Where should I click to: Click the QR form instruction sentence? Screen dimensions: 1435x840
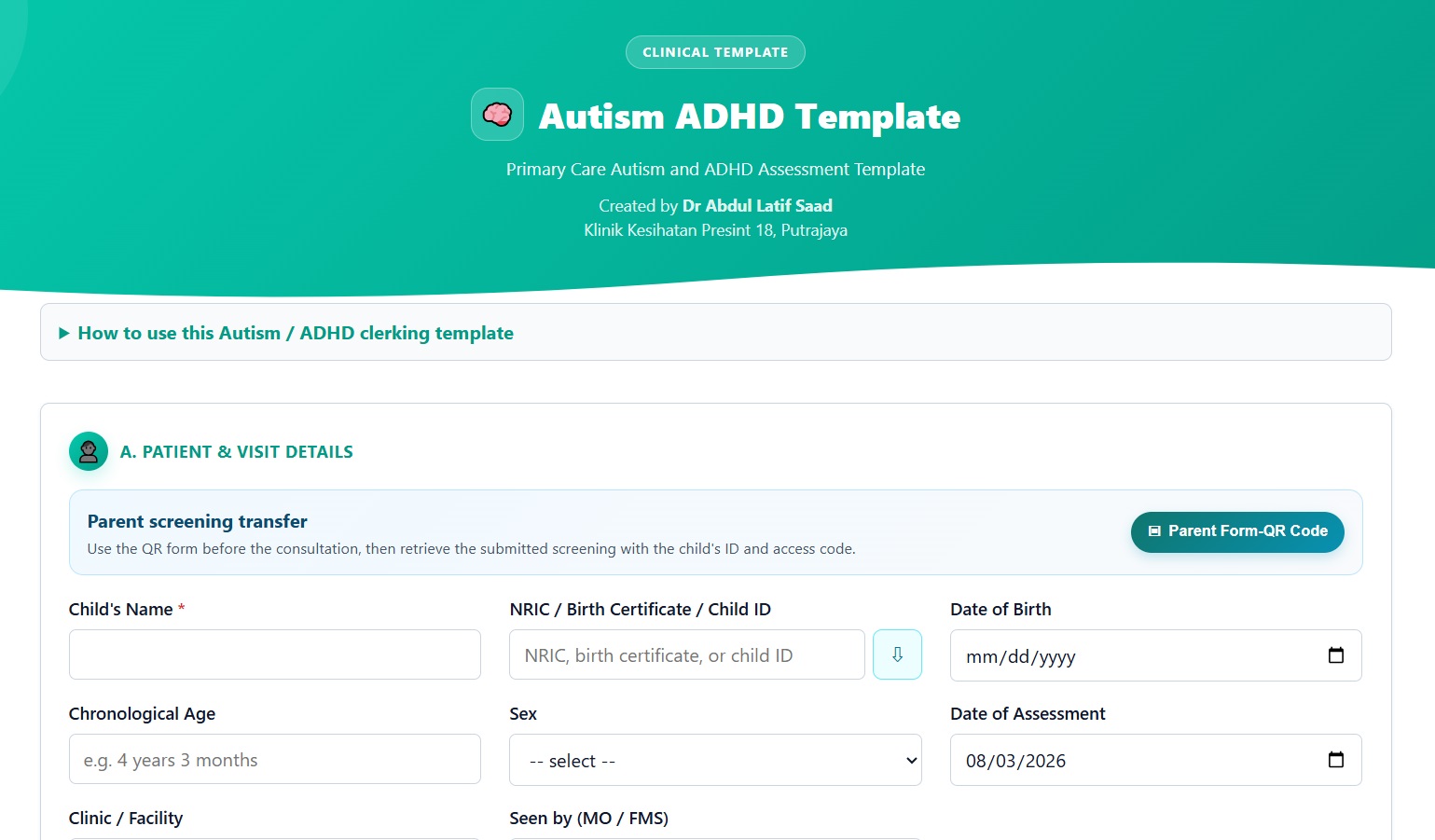pos(472,549)
